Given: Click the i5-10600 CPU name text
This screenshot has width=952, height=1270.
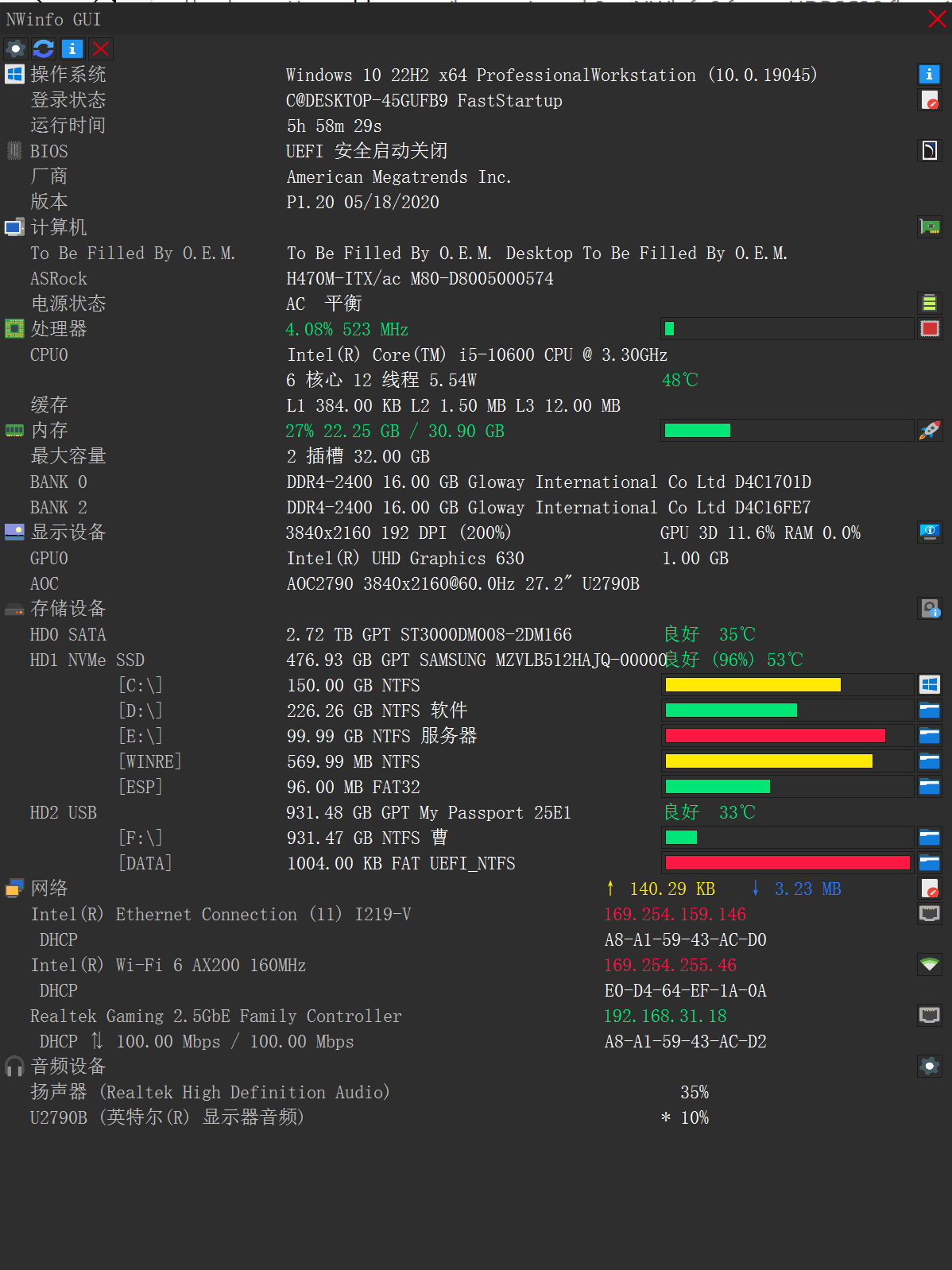Looking at the screenshot, I should (477, 354).
